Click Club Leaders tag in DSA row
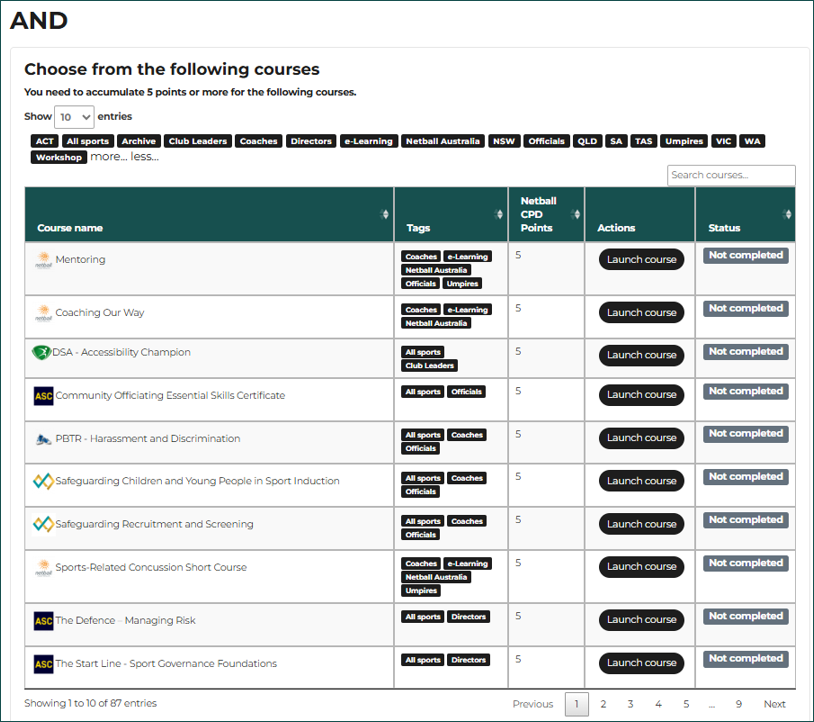Viewport: 814px width, 722px height. click(429, 366)
